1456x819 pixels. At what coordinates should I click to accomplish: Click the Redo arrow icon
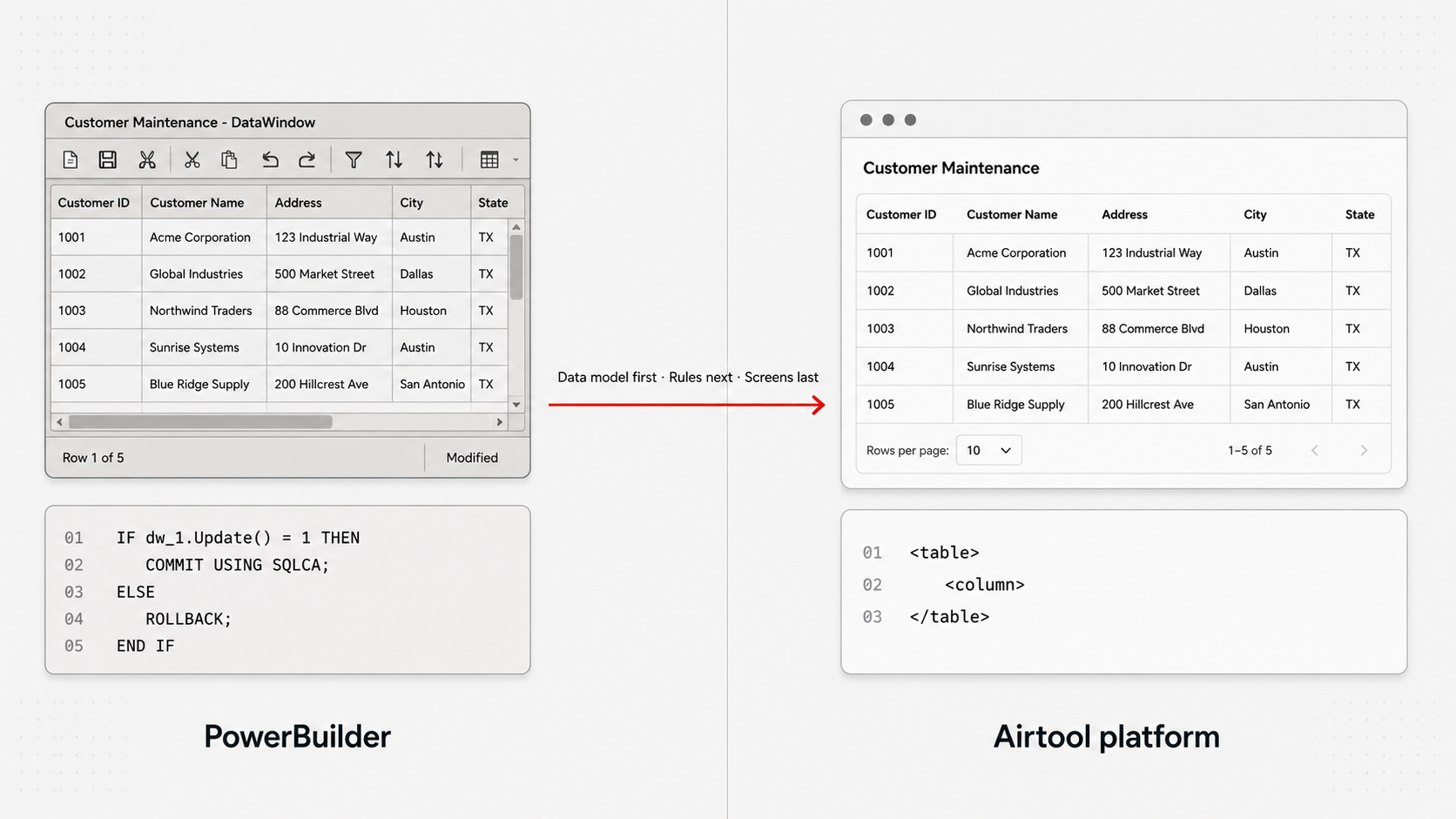tap(307, 159)
